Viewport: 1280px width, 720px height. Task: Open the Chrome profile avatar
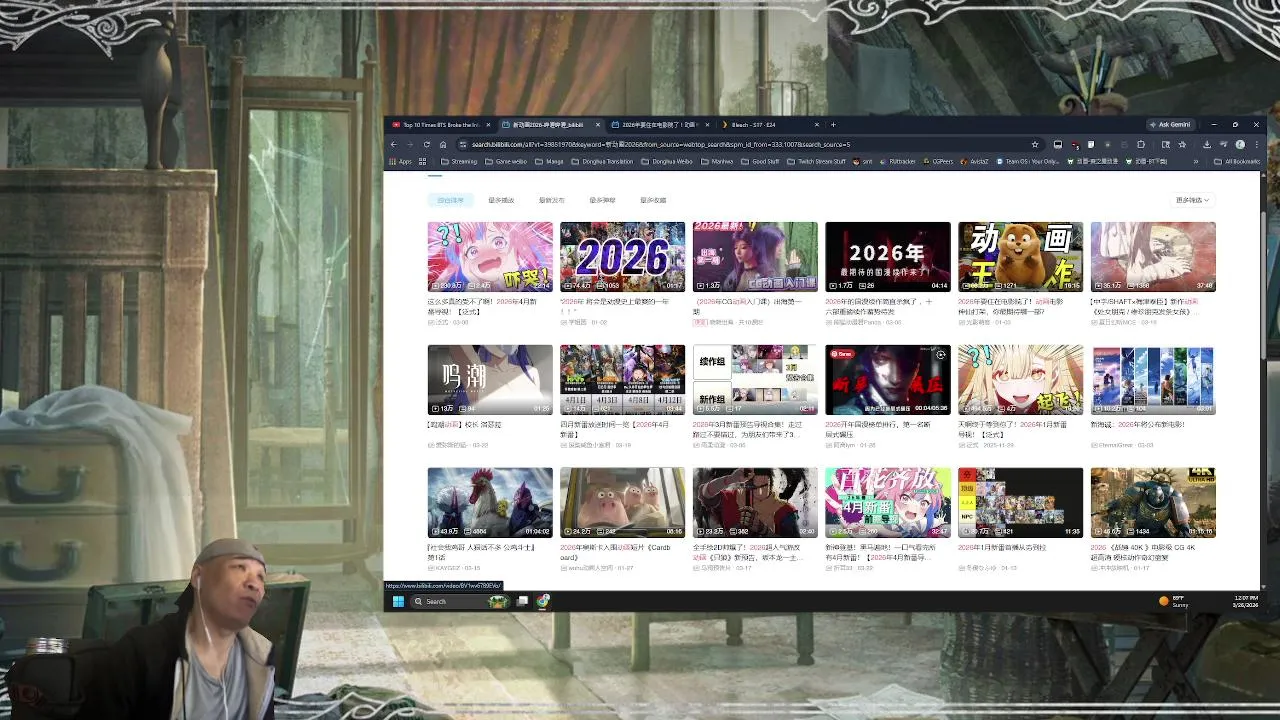tap(1240, 144)
